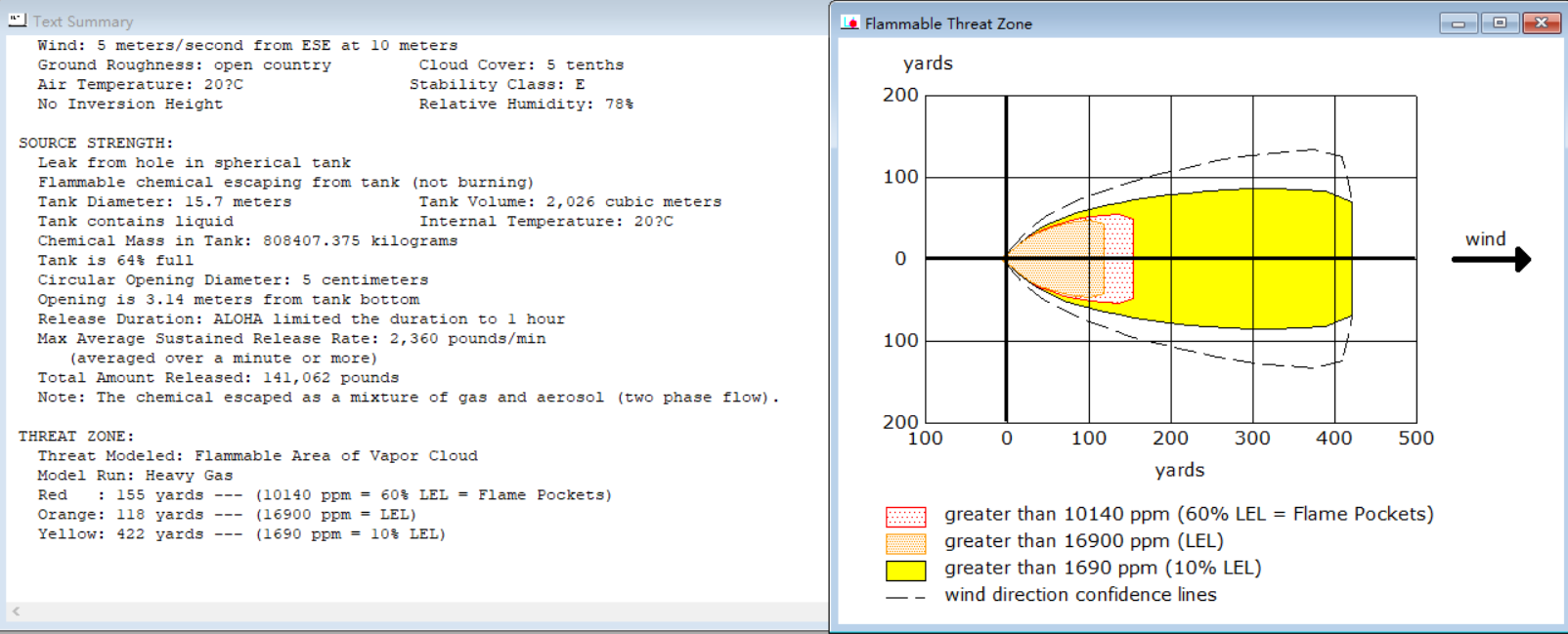Click 'Orange: 118 yards' threat line
The image size is (1568, 634).
[x=227, y=515]
